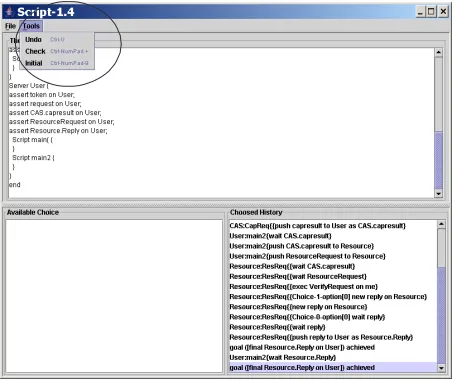
Task: Minimize the Script-1.4 window
Action: tap(420, 12)
